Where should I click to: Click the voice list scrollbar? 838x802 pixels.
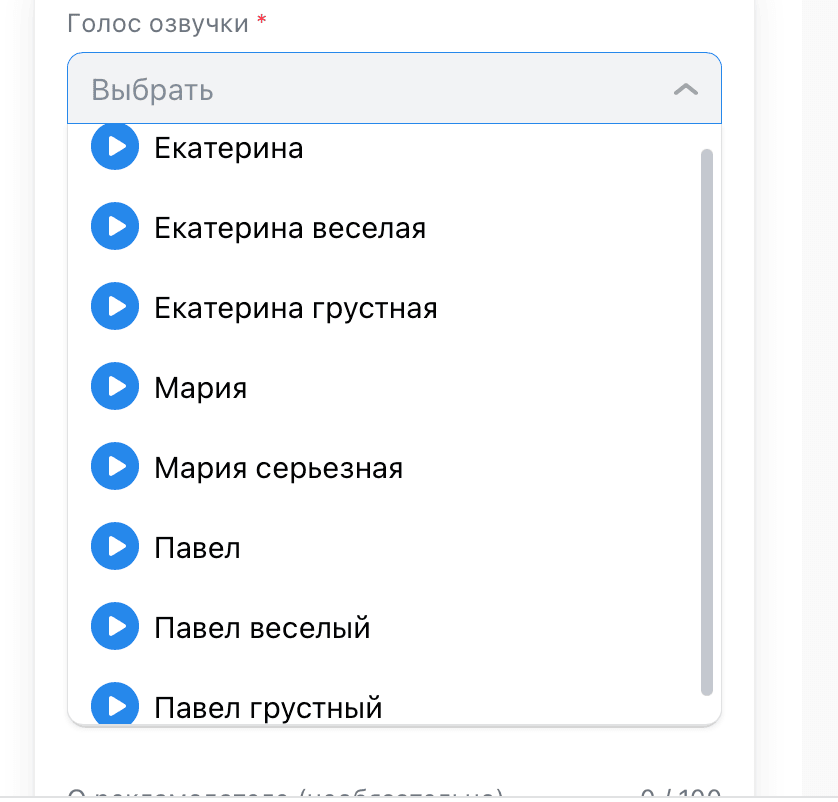[707, 420]
